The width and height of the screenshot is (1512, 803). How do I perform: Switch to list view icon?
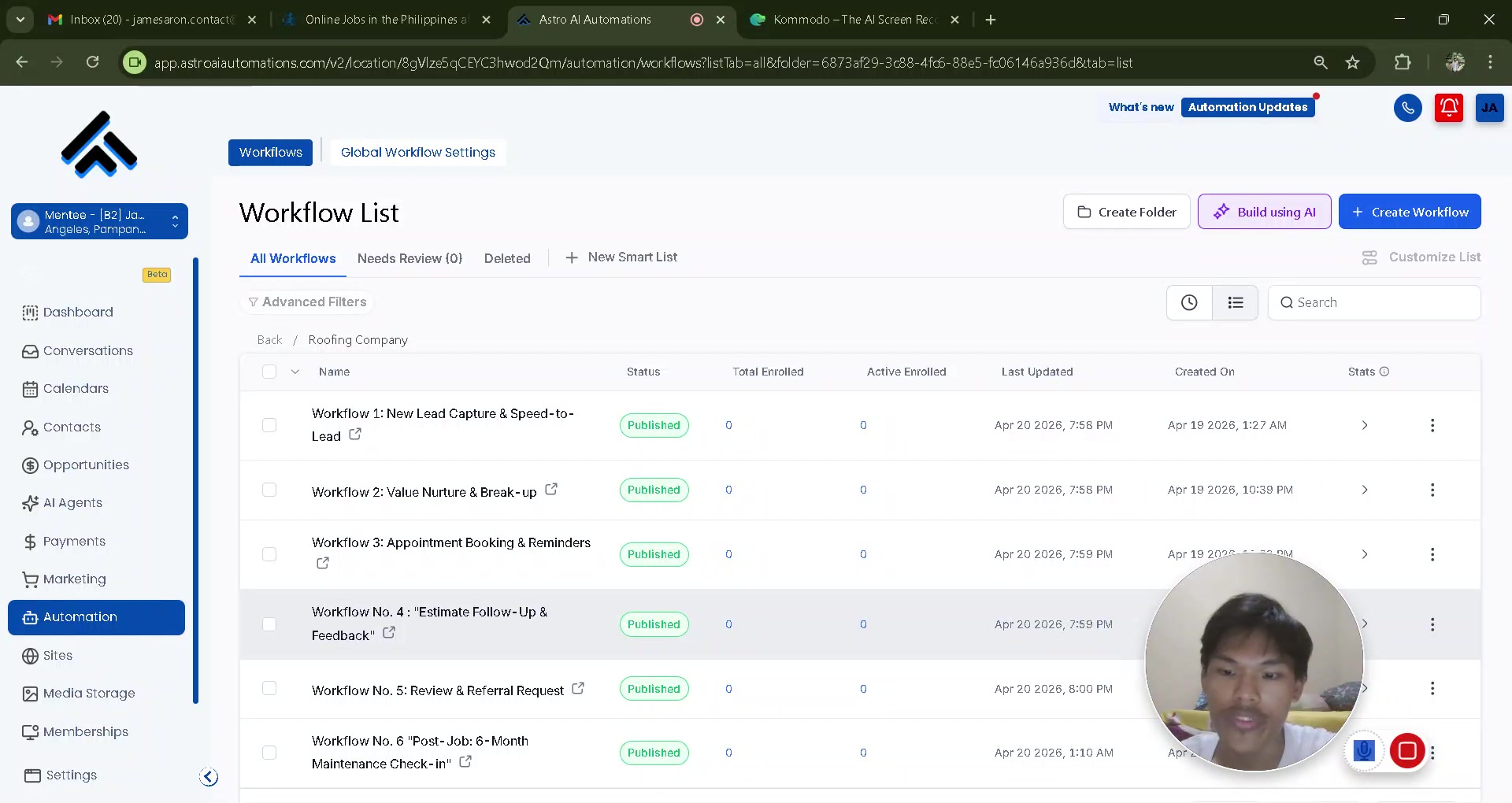tap(1235, 302)
